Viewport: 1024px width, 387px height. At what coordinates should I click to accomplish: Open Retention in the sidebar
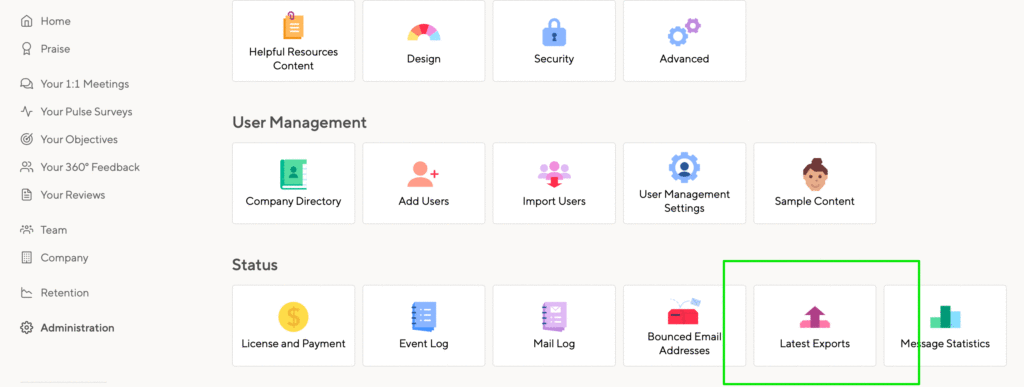pyautogui.click(x=55, y=293)
